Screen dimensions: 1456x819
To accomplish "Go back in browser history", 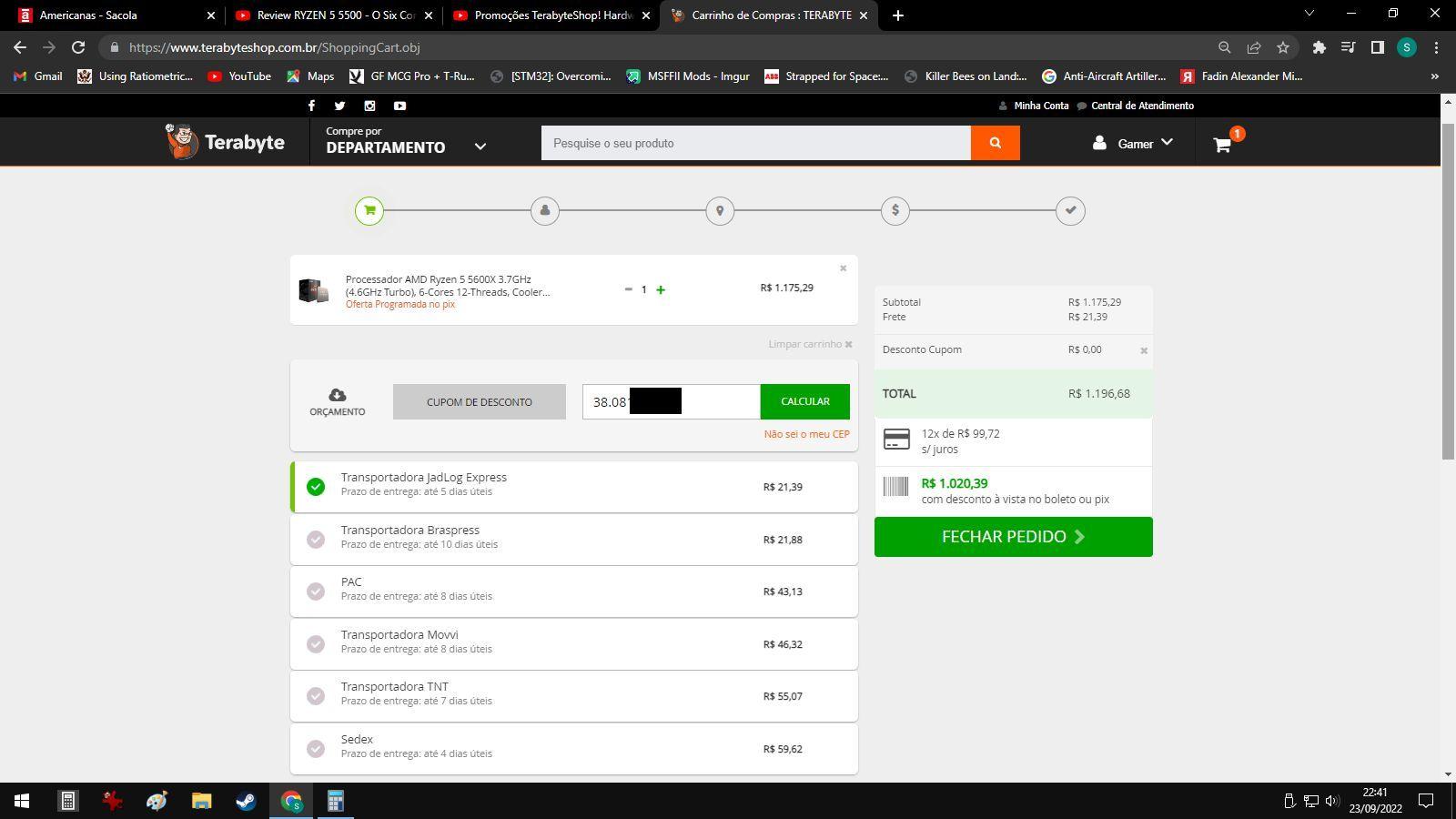I will coord(20,47).
